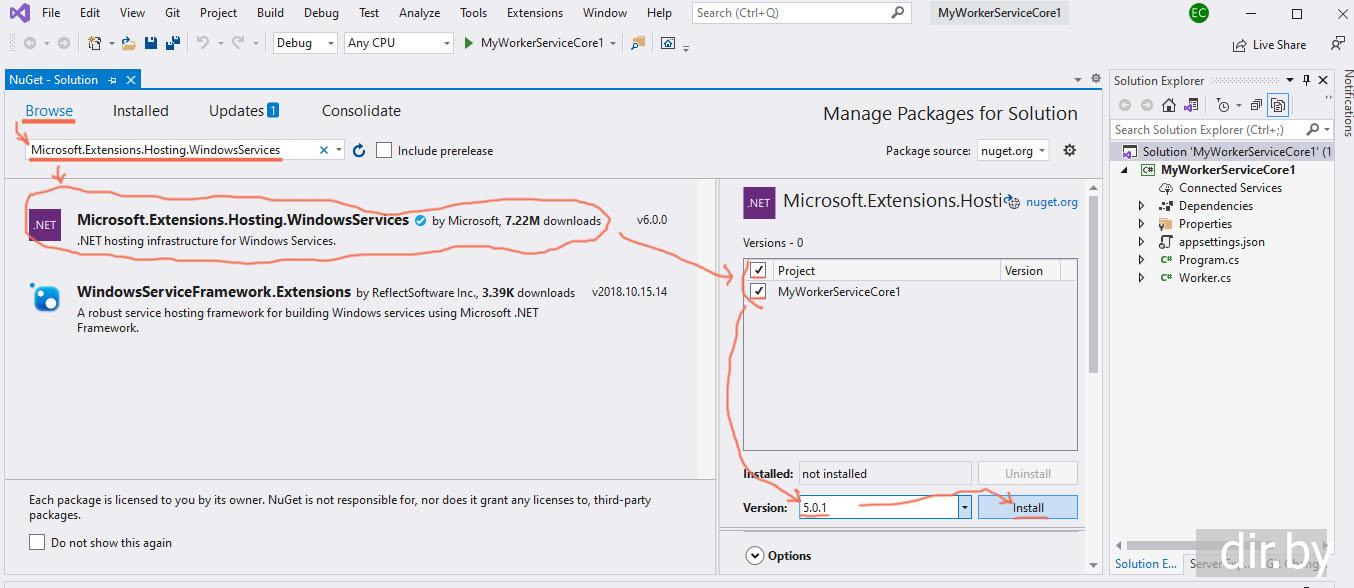The image size is (1354, 588).
Task: Open the Build menu
Action: coord(270,13)
